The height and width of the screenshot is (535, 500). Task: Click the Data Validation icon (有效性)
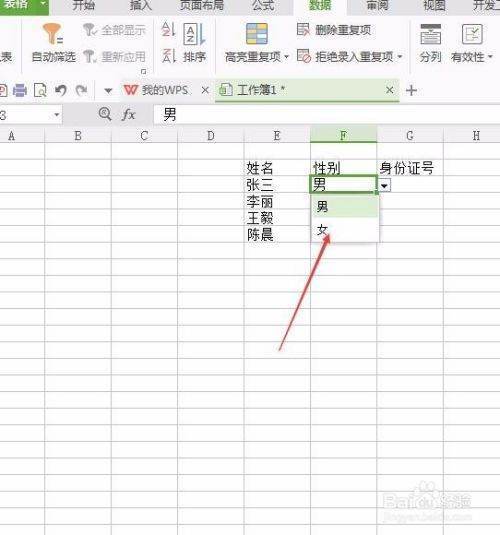tap(472, 34)
